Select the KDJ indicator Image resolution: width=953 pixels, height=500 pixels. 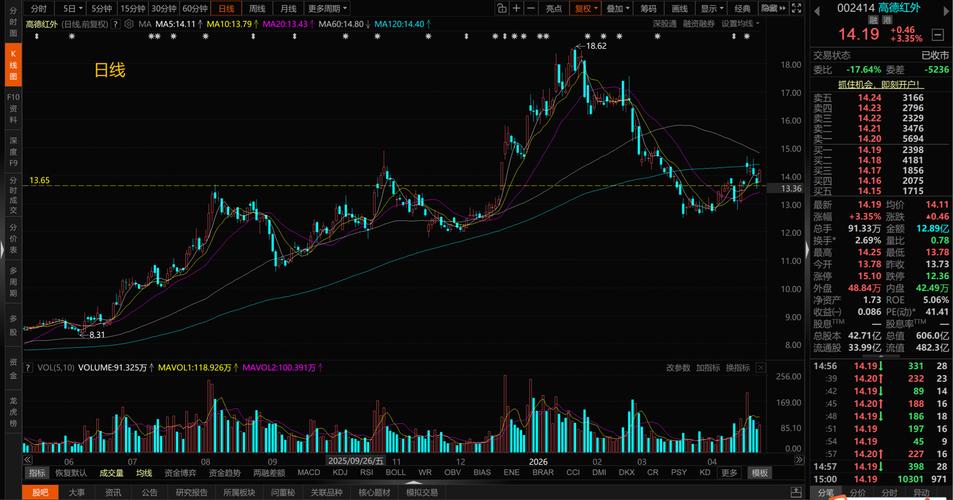tap(340, 472)
